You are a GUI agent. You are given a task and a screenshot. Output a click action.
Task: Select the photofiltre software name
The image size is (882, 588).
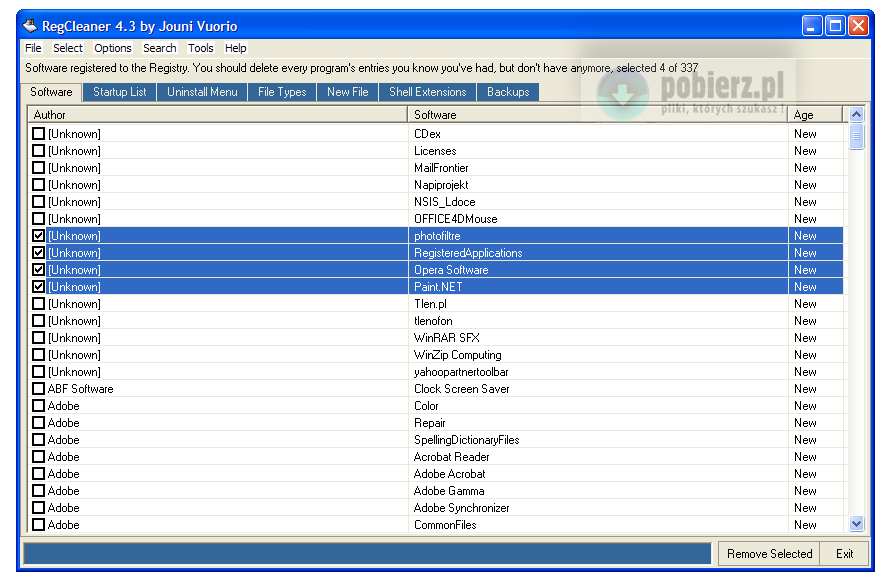click(x=437, y=236)
